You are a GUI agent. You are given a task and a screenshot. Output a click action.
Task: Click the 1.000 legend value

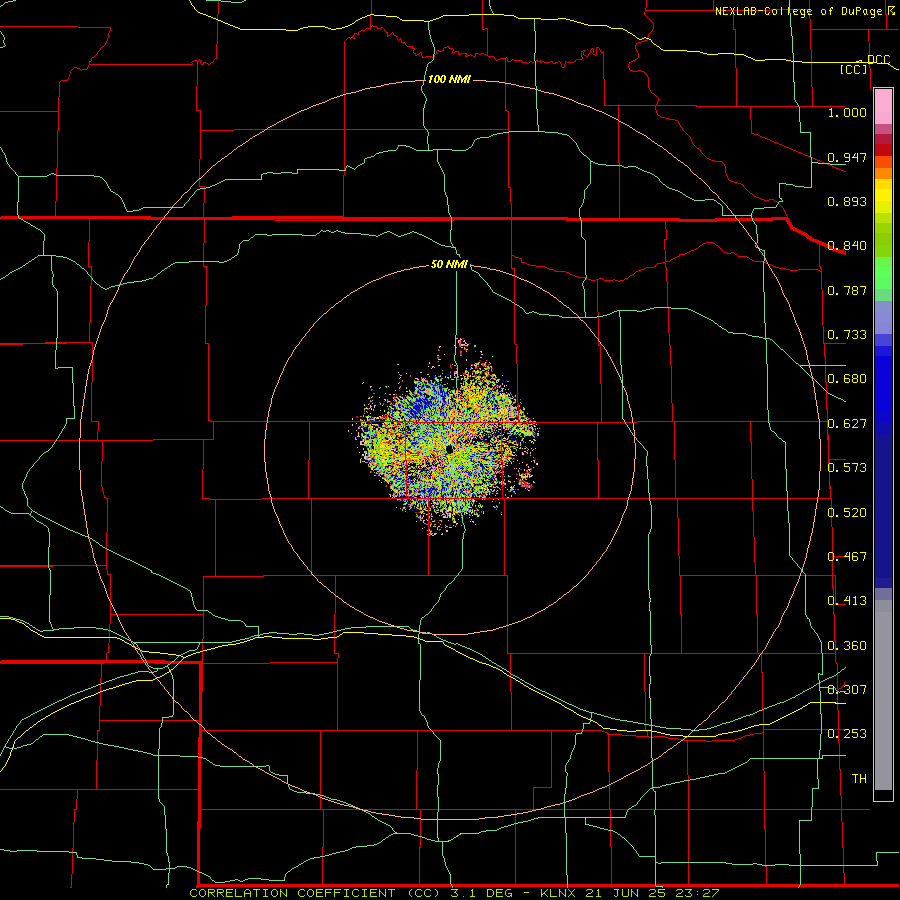tap(847, 112)
